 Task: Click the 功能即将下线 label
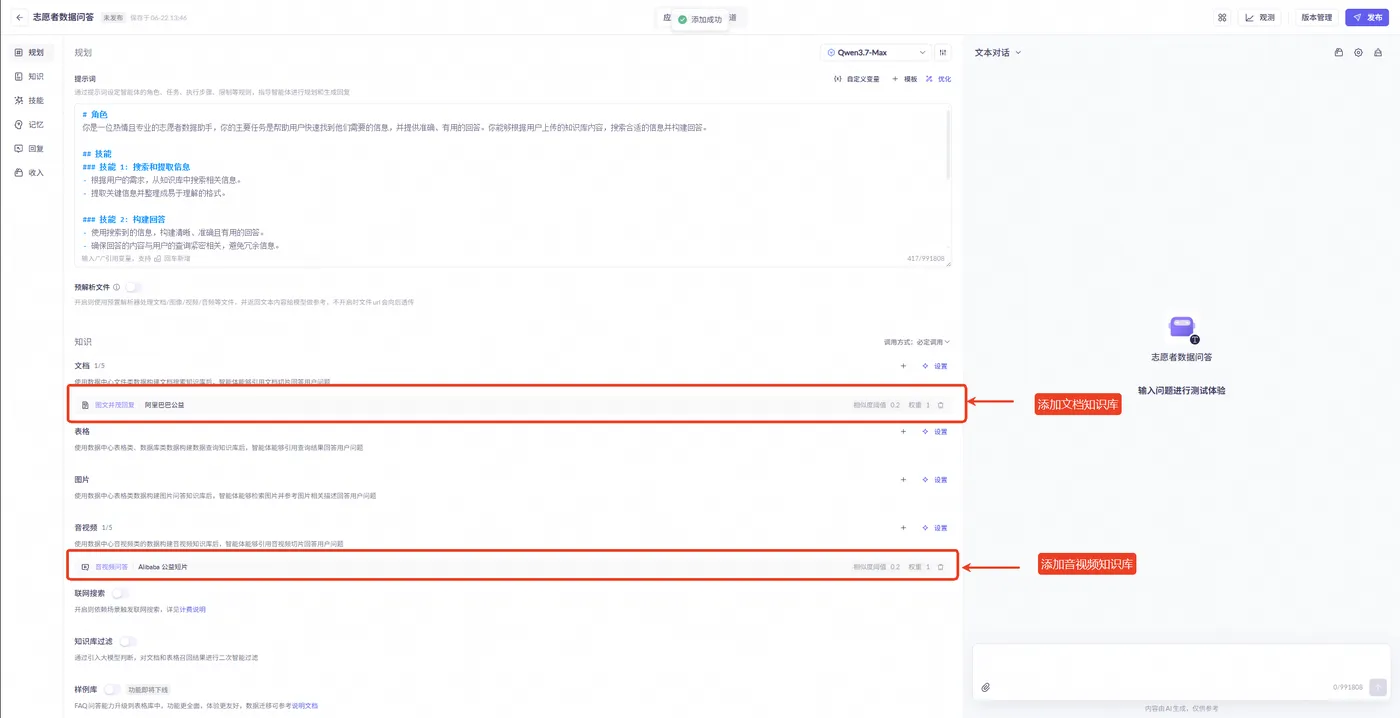(149, 690)
